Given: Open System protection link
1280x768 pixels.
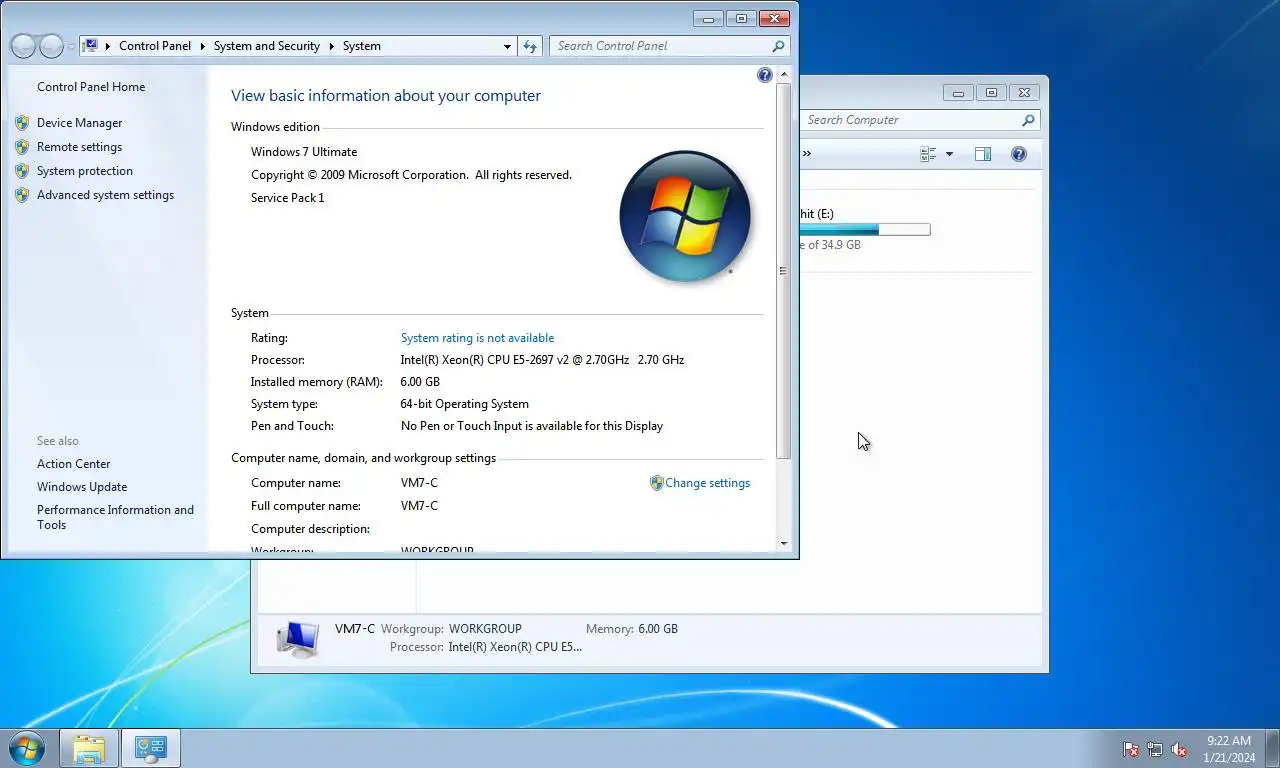Looking at the screenshot, I should [x=84, y=171].
